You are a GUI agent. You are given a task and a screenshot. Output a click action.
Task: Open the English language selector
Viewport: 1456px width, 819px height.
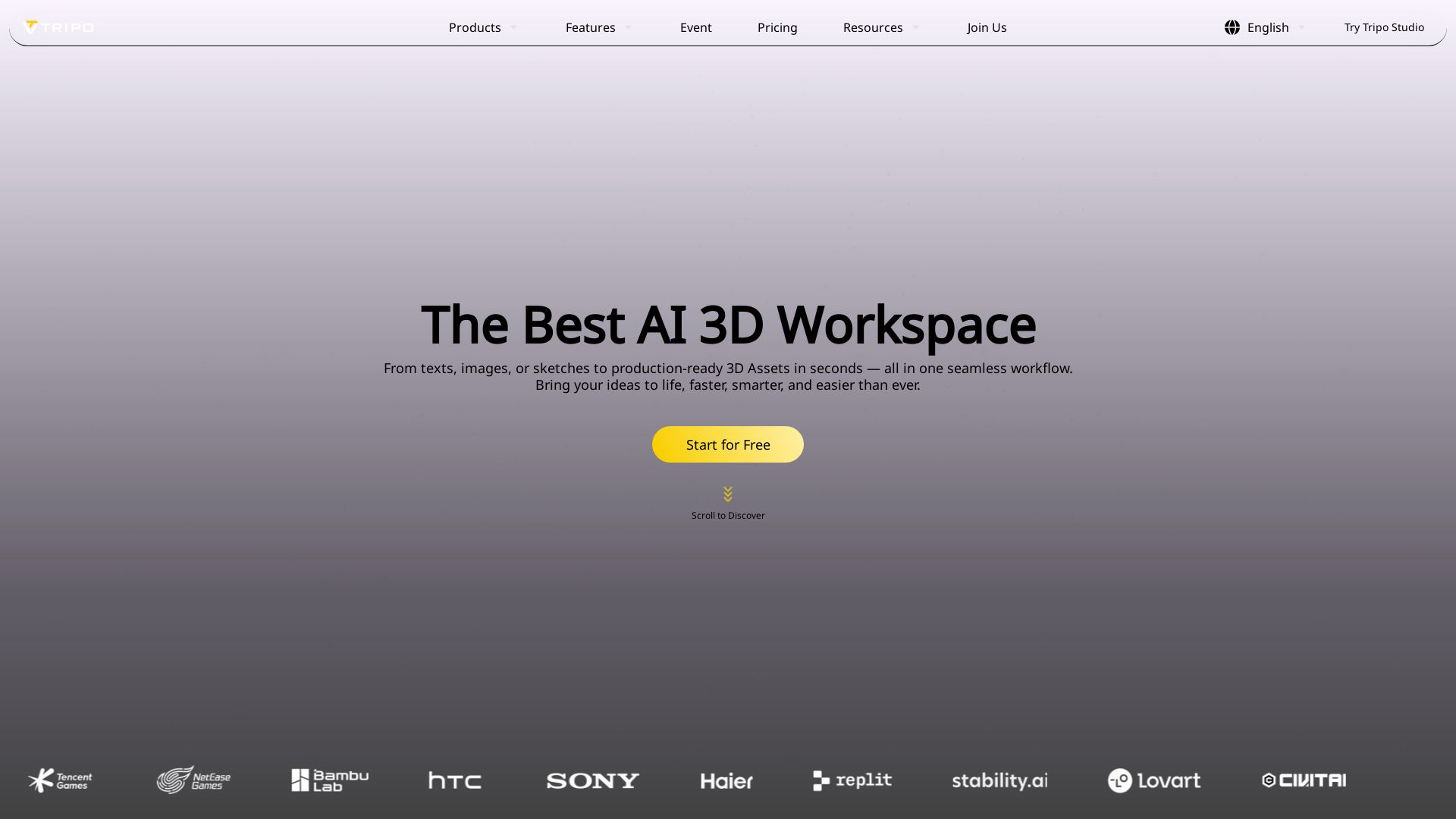tap(1268, 27)
